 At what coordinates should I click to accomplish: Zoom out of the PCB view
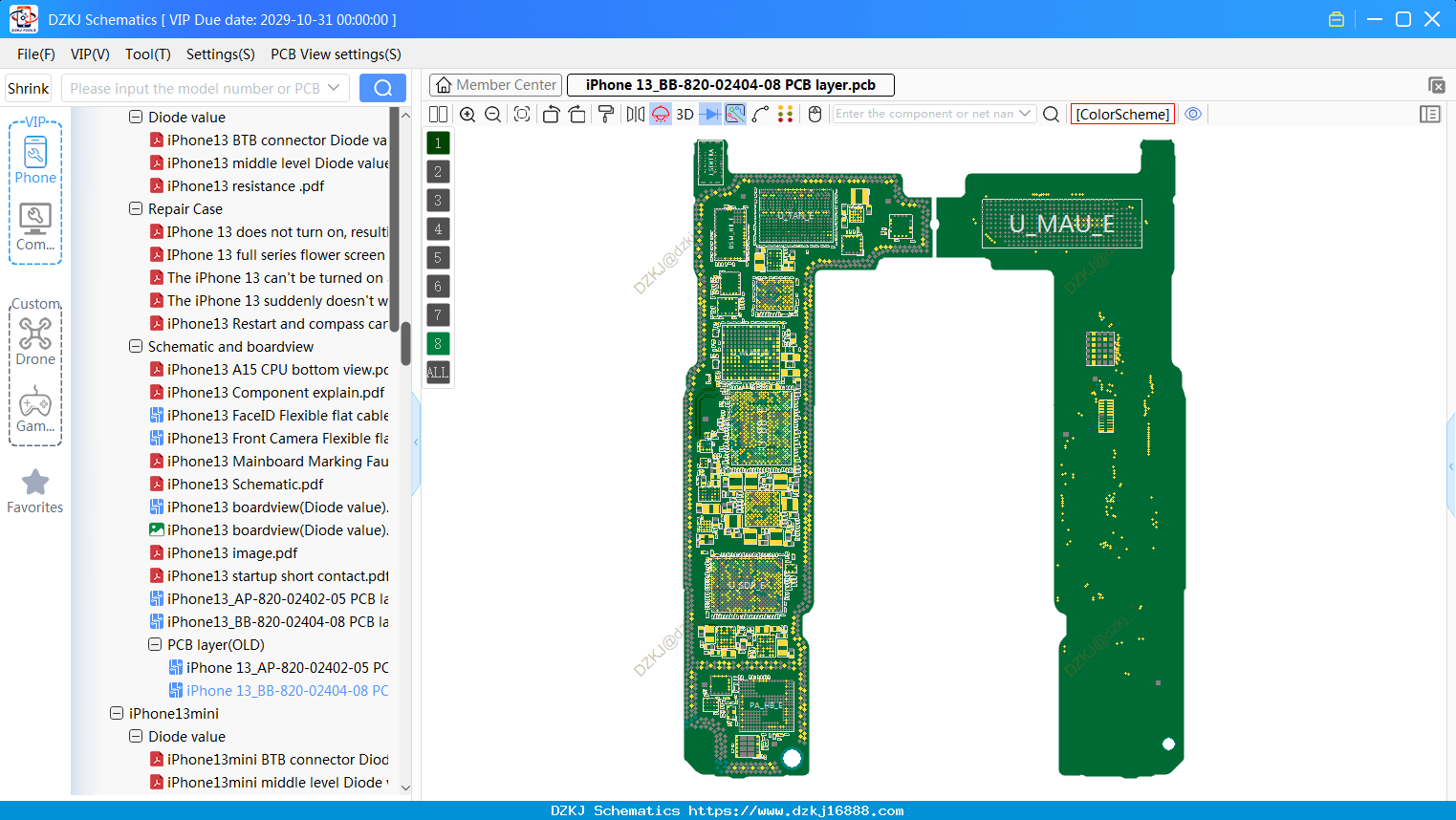pos(492,114)
